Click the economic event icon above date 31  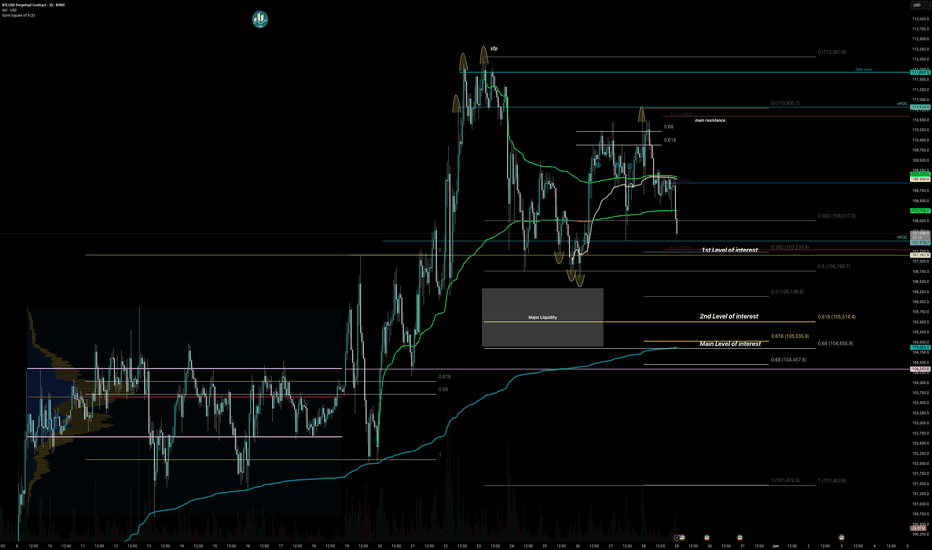point(740,538)
